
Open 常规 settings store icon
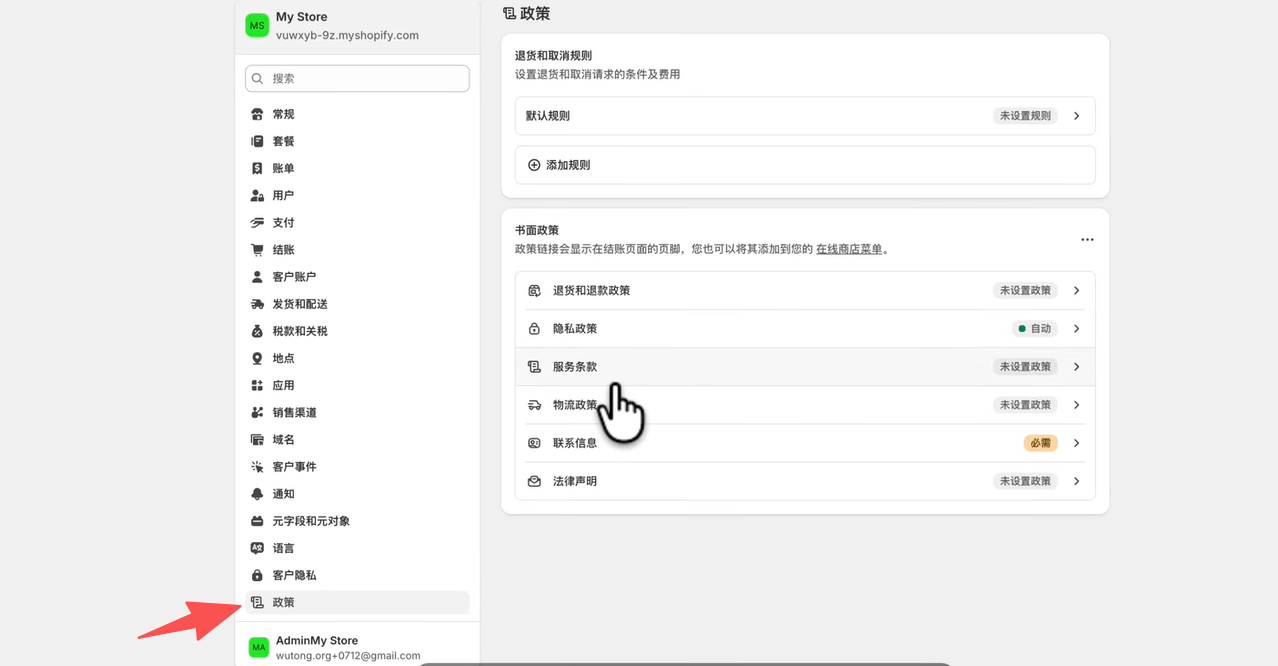coord(257,114)
